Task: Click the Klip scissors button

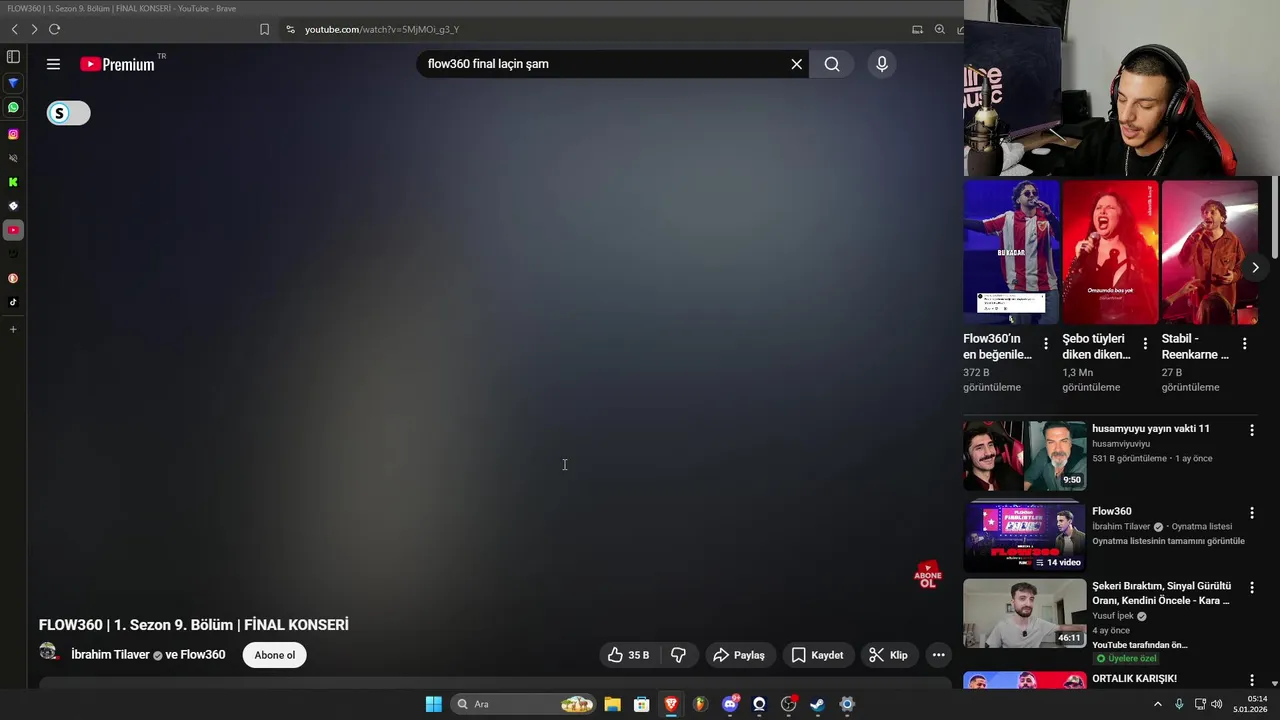Action: pyautogui.click(x=889, y=655)
